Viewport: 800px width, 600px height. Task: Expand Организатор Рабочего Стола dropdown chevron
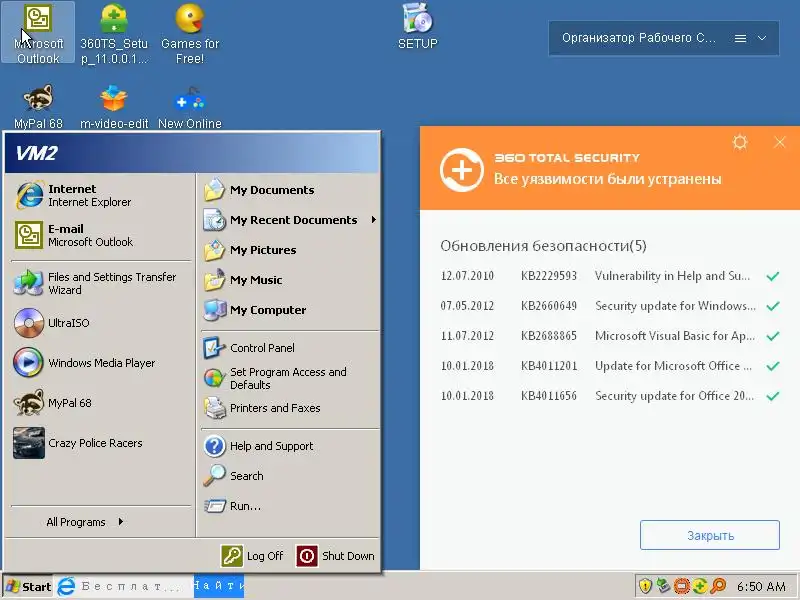[762, 38]
